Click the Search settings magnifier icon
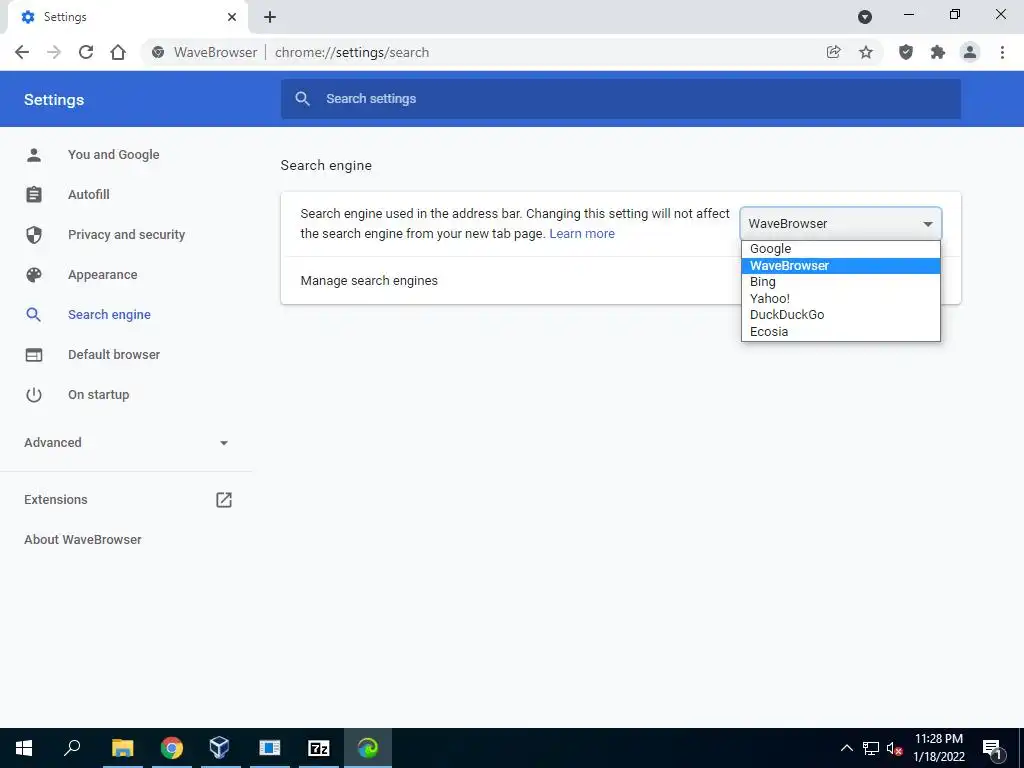 click(x=302, y=99)
